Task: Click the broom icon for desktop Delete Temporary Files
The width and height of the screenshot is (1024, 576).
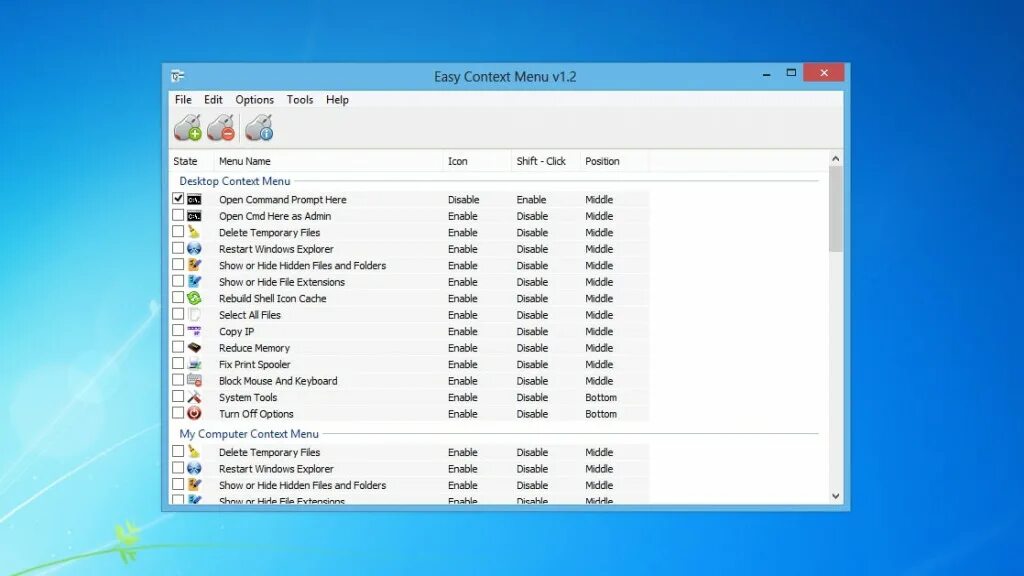Action: pos(194,232)
